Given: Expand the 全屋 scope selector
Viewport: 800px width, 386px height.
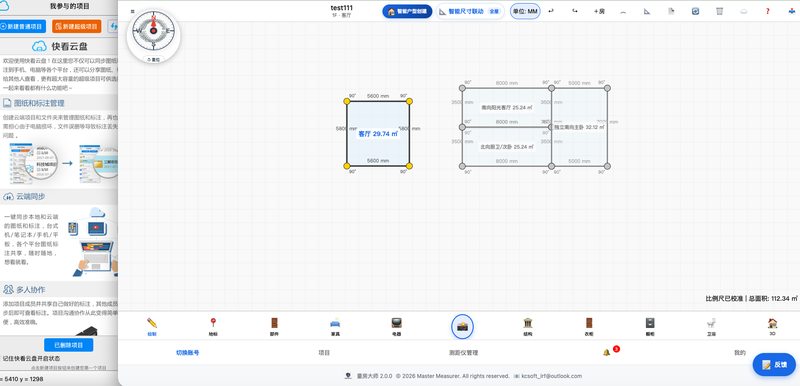Looking at the screenshot, I should [x=494, y=11].
